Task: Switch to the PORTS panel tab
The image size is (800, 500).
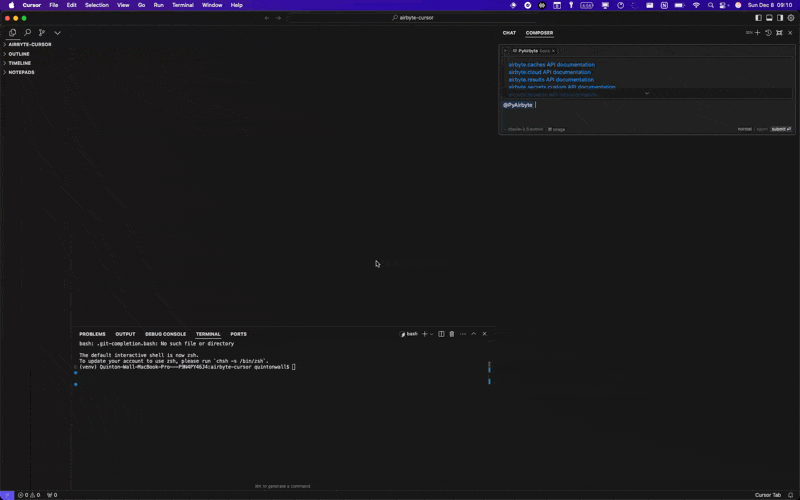Action: [x=238, y=334]
